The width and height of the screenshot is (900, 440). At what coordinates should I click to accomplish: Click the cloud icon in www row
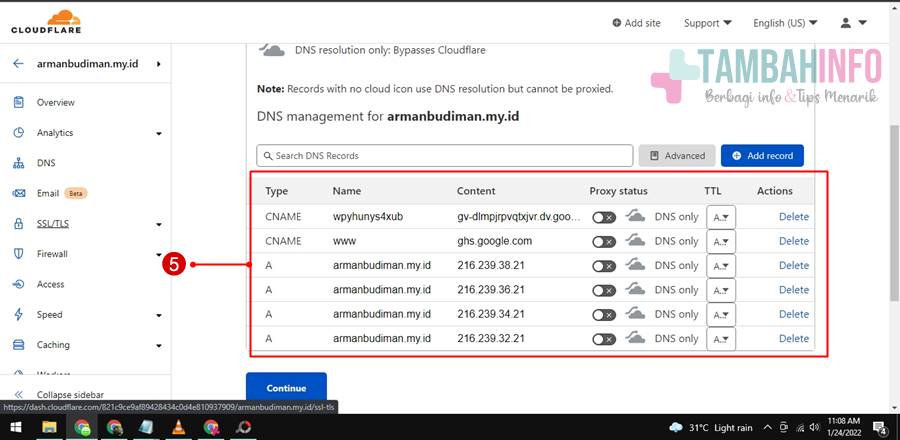tap(635, 241)
